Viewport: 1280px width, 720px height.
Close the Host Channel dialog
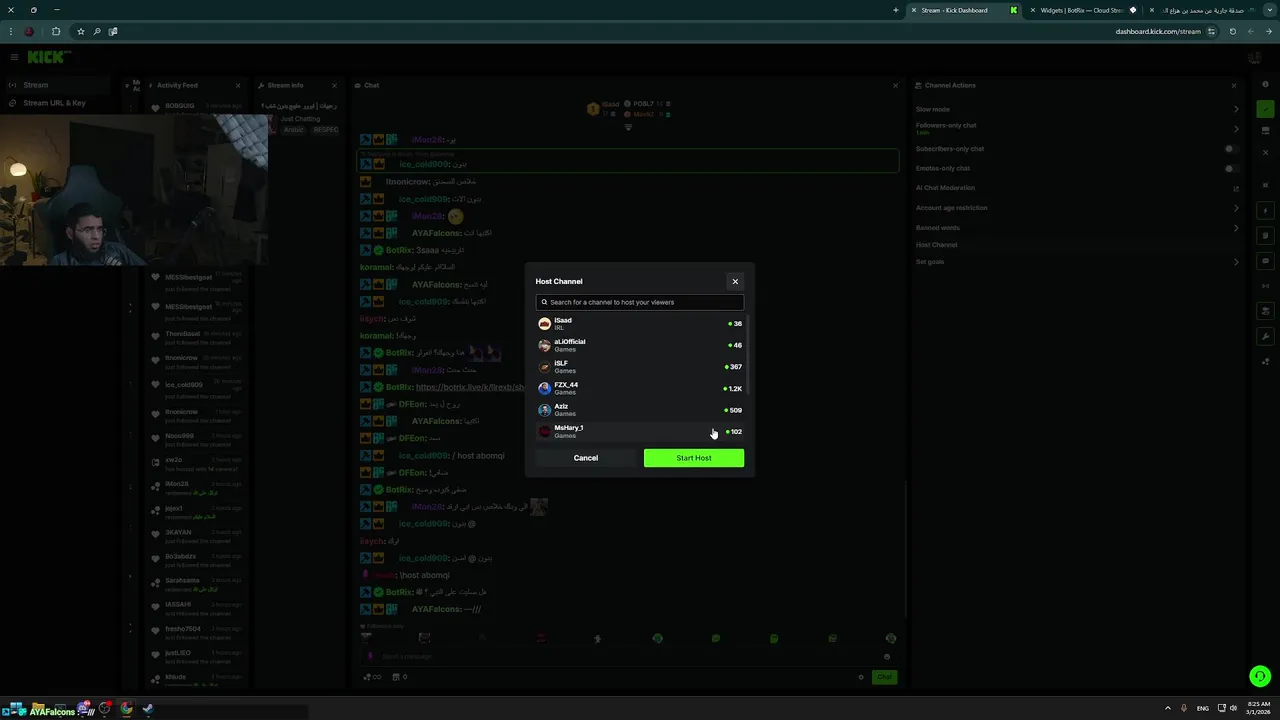coord(735,281)
